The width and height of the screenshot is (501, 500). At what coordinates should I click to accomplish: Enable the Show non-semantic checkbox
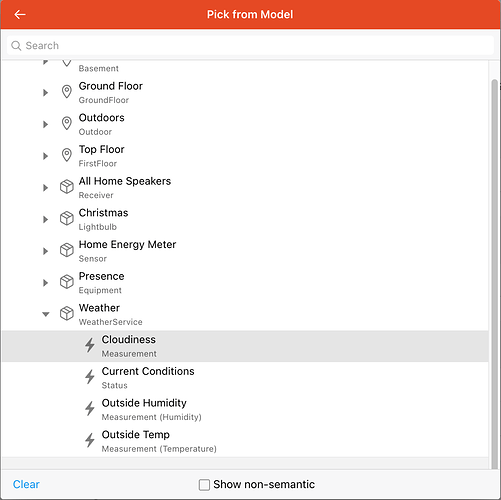204,485
